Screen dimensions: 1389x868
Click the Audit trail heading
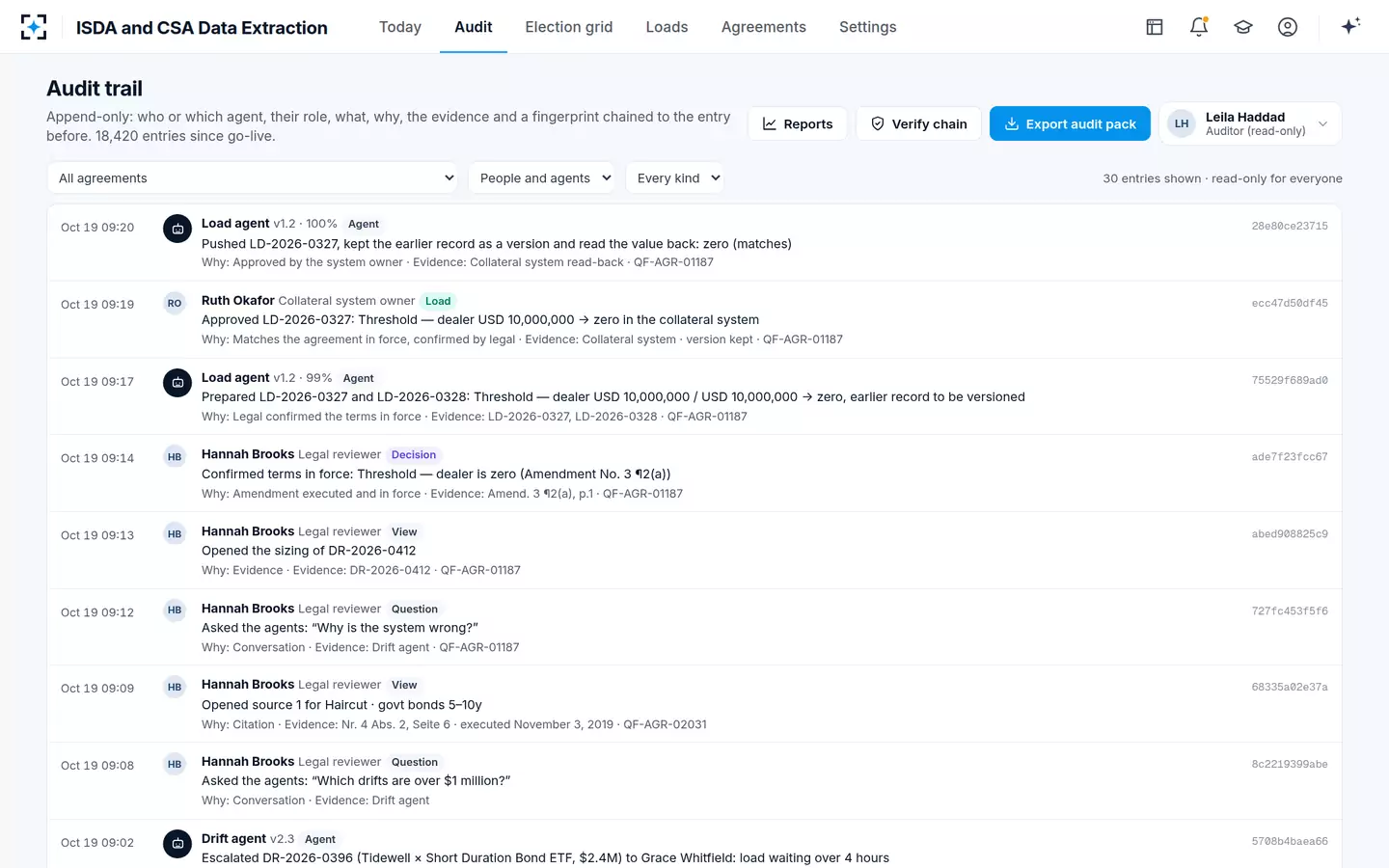click(x=95, y=89)
